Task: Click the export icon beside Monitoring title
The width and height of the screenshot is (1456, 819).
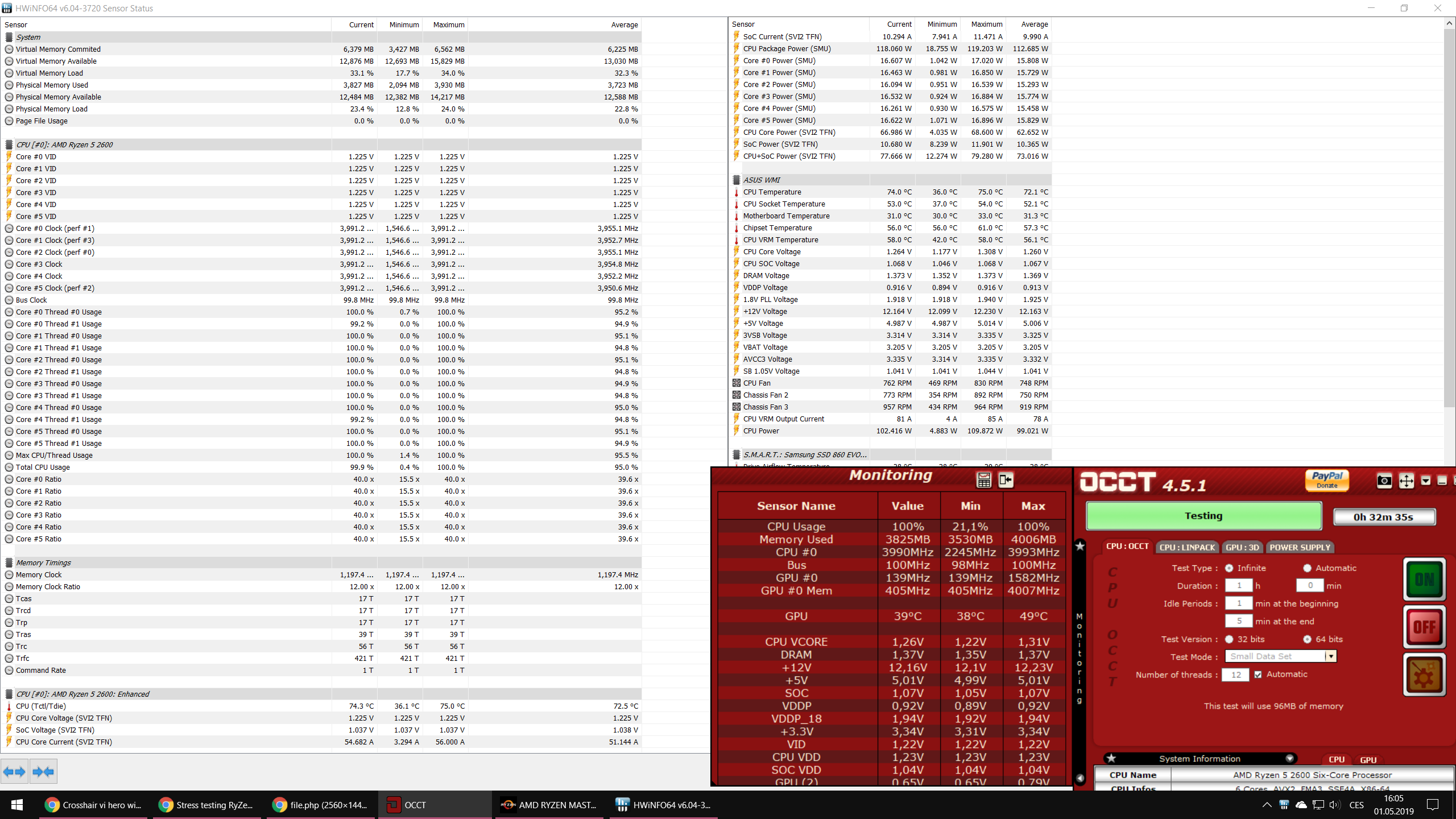Action: tap(1006, 481)
